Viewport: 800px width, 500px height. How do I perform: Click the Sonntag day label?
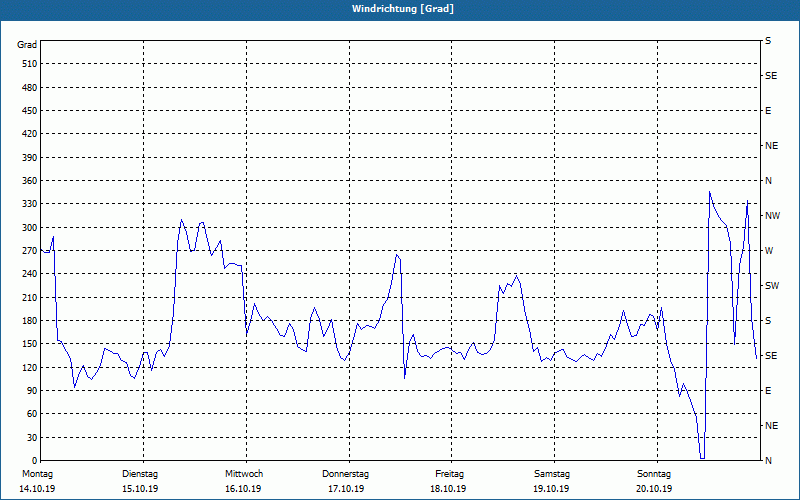point(654,474)
